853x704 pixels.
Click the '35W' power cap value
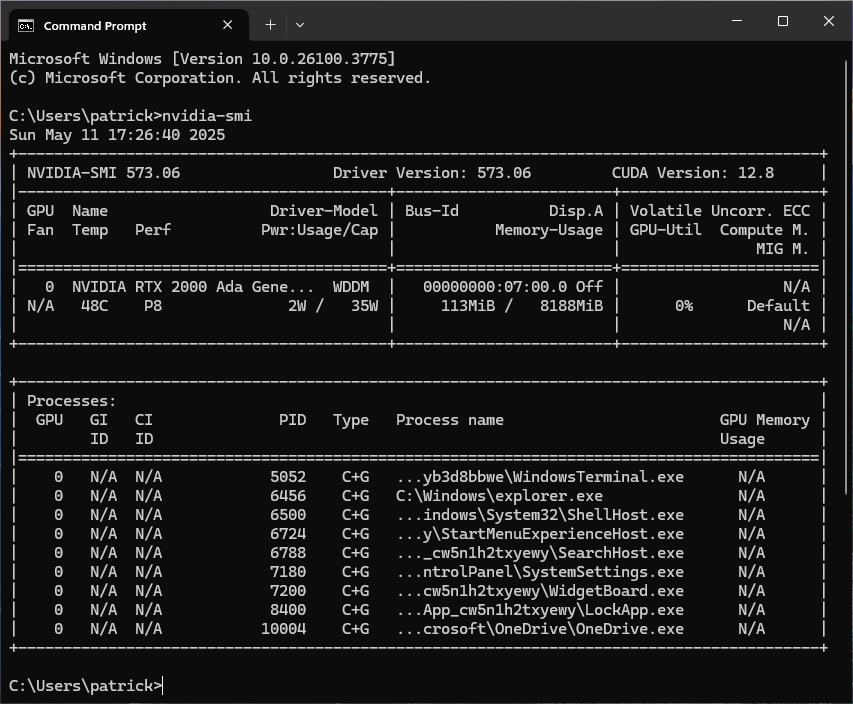pyautogui.click(x=364, y=306)
